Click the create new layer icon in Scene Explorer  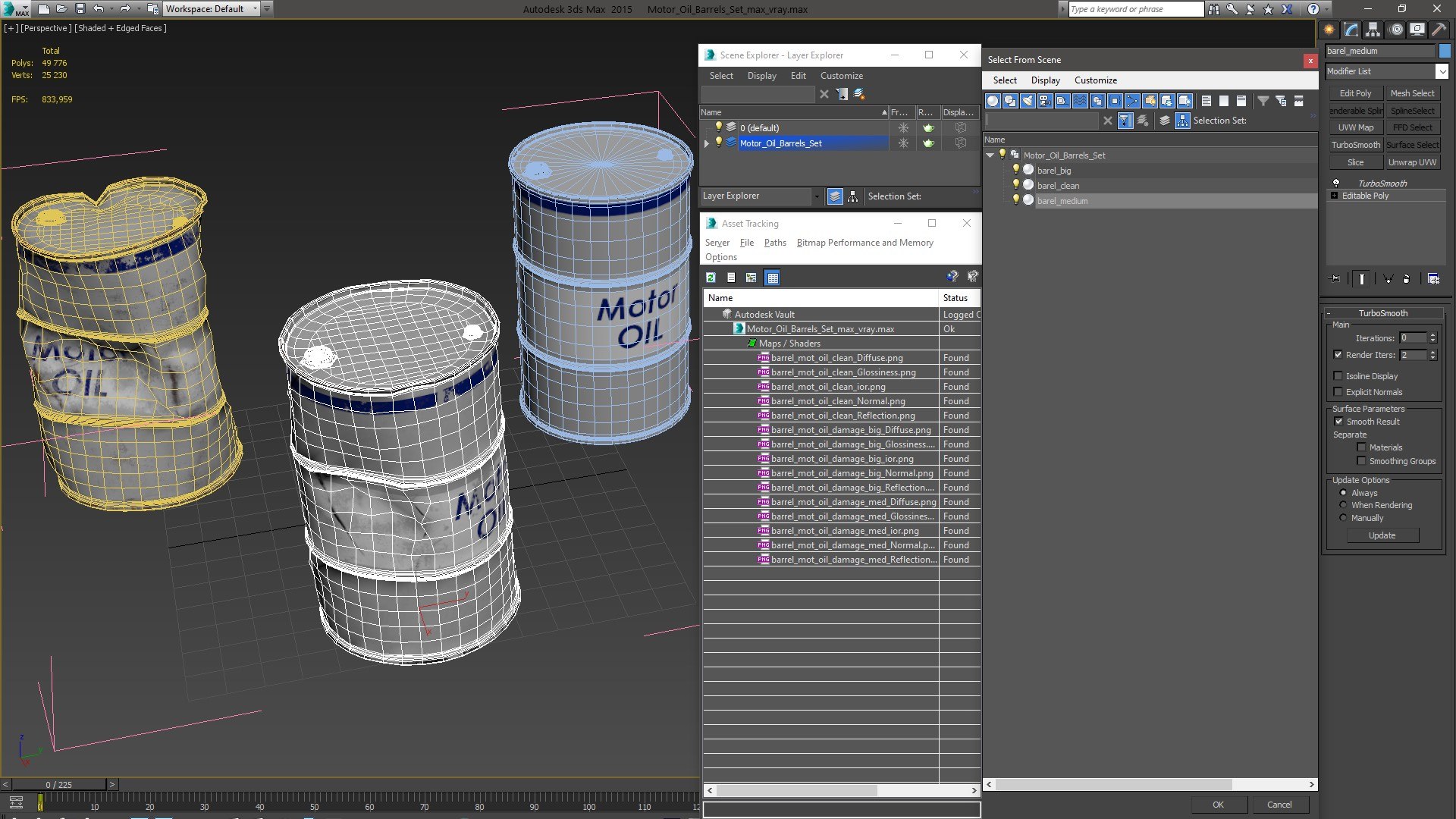pos(860,94)
